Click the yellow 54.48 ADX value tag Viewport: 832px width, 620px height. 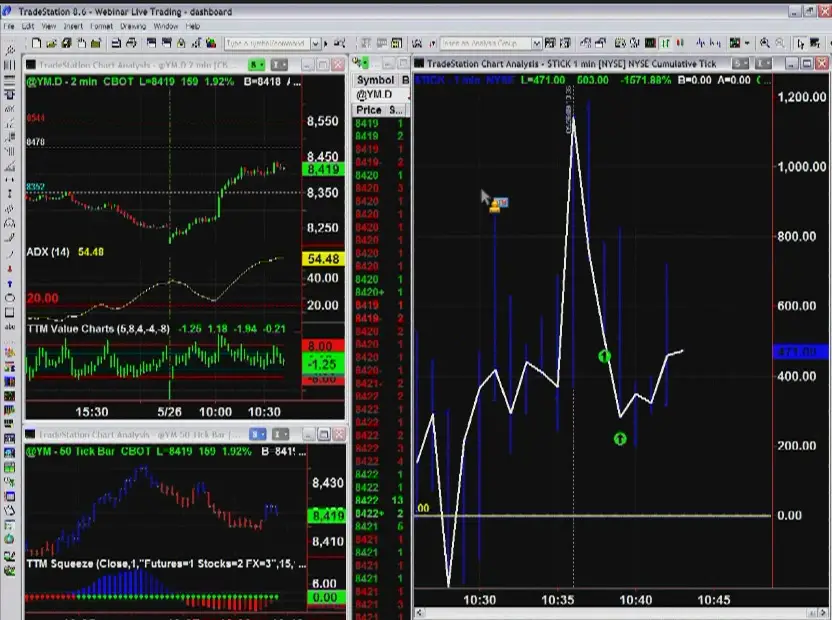(323, 259)
